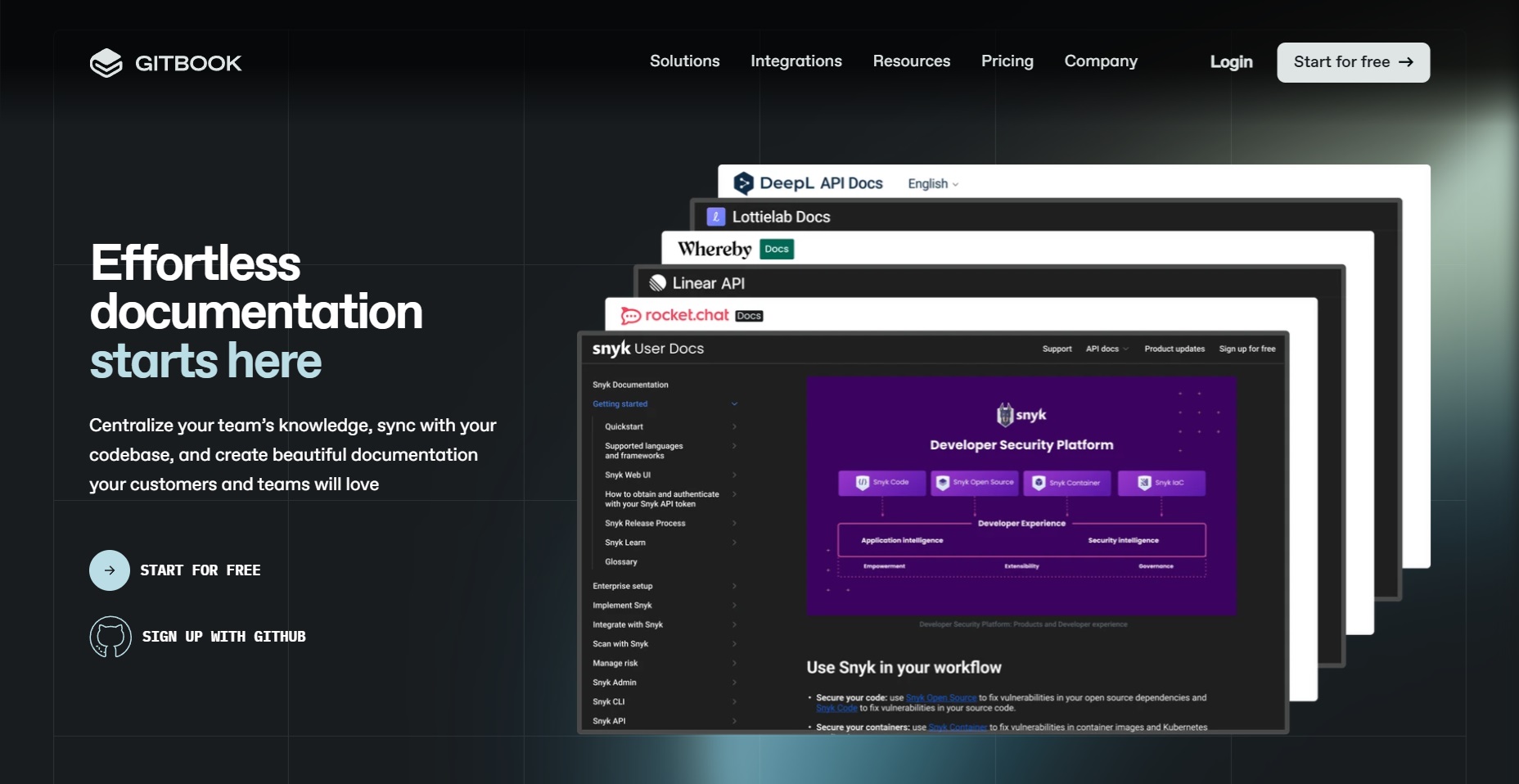Open How to obtain and authenticate item

point(662,499)
